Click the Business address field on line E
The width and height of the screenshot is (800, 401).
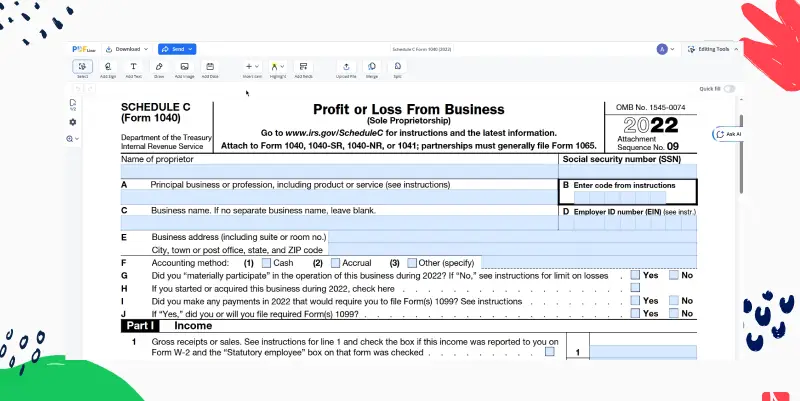click(x=512, y=237)
